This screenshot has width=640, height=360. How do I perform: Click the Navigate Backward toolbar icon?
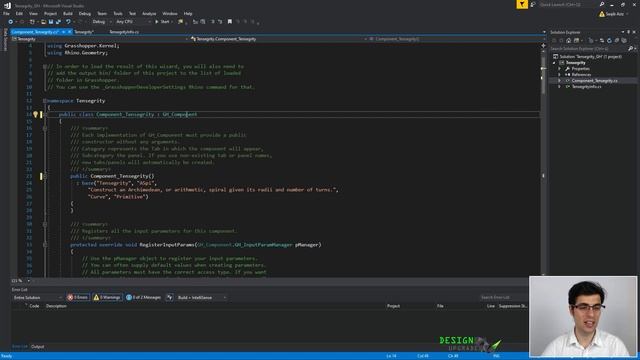tap(11, 22)
